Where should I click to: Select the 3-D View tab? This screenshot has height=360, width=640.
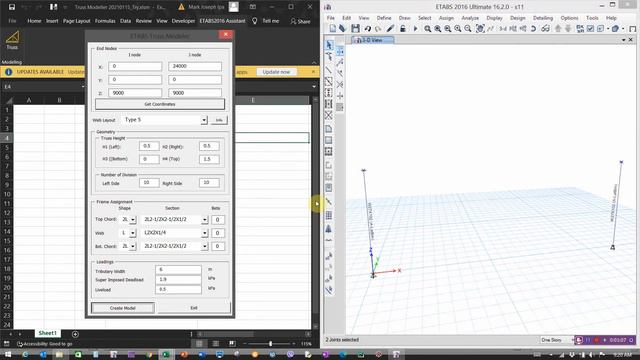click(373, 40)
